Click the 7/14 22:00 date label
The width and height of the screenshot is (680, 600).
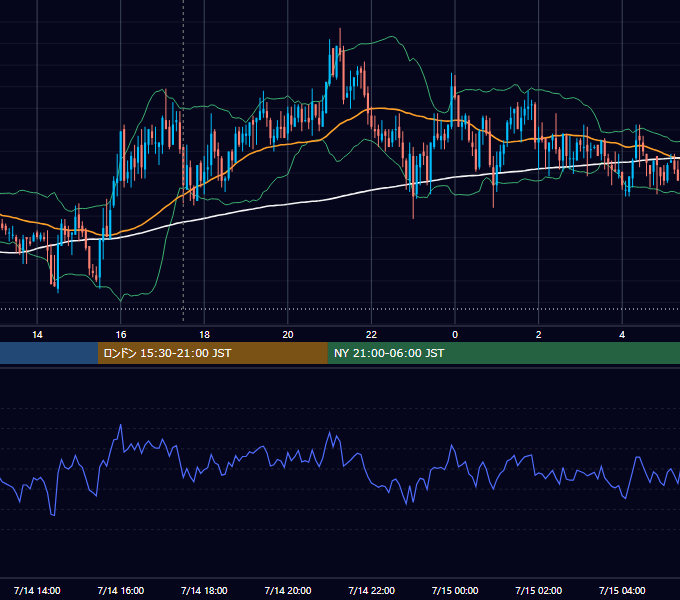pyautogui.click(x=371, y=590)
